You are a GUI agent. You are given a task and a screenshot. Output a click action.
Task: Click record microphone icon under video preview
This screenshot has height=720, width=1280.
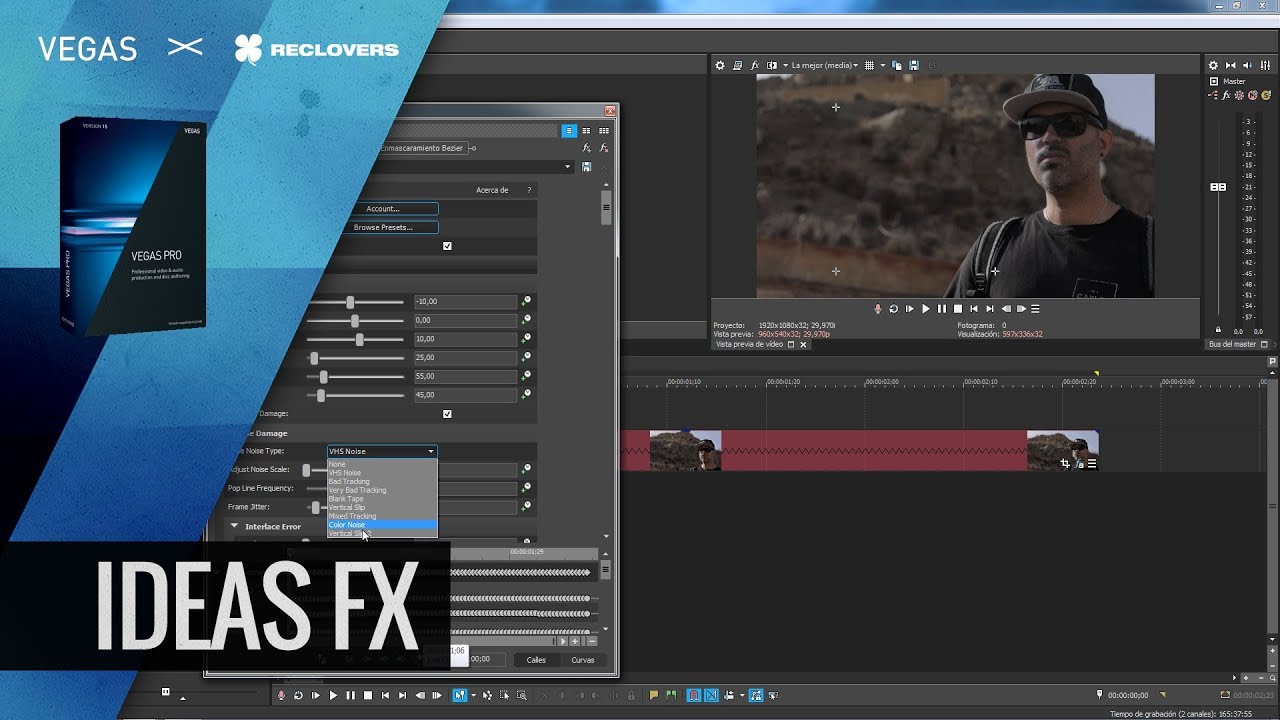click(878, 309)
